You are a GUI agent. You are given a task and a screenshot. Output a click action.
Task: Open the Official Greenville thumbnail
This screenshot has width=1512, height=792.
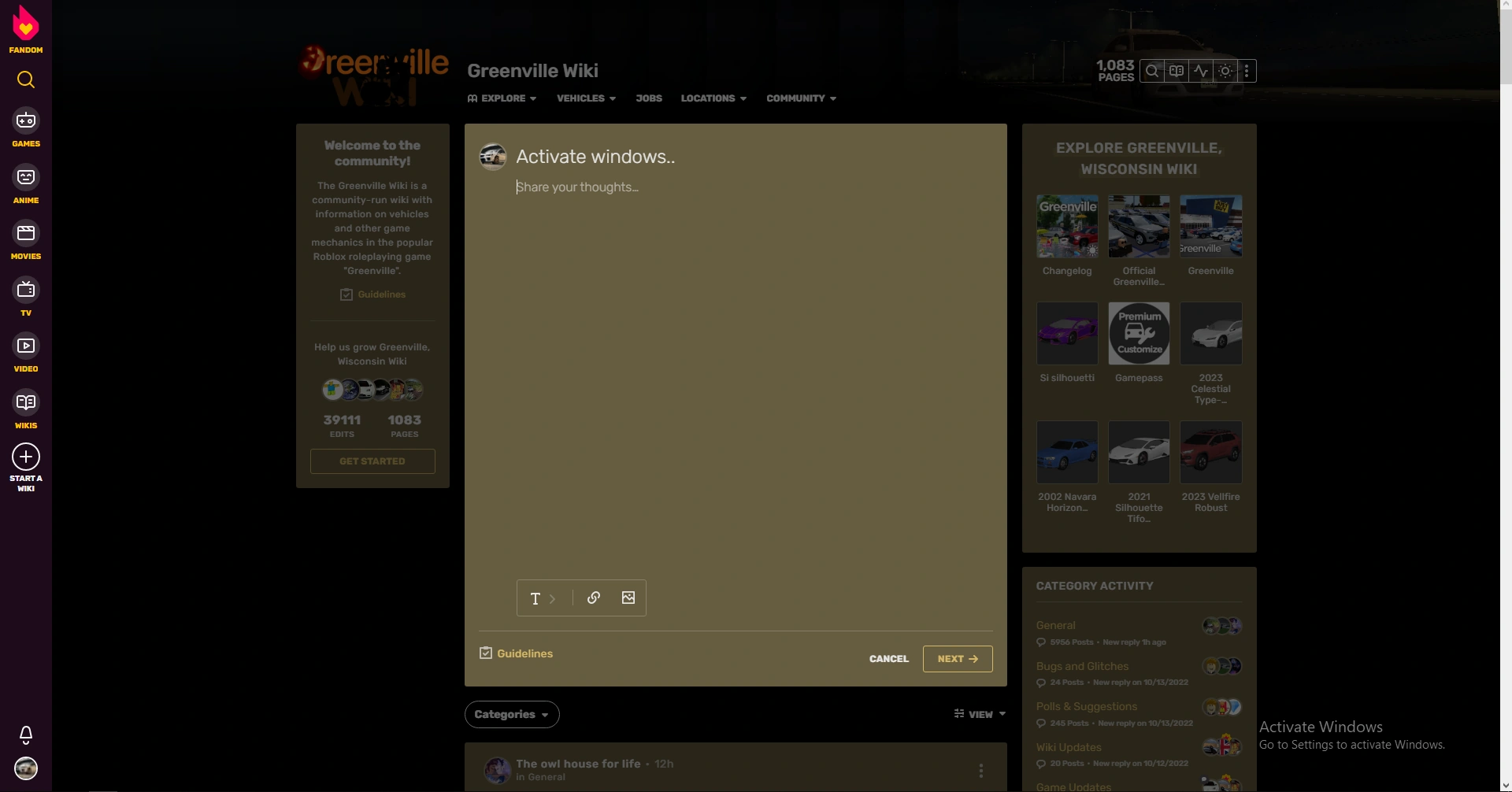(1139, 226)
